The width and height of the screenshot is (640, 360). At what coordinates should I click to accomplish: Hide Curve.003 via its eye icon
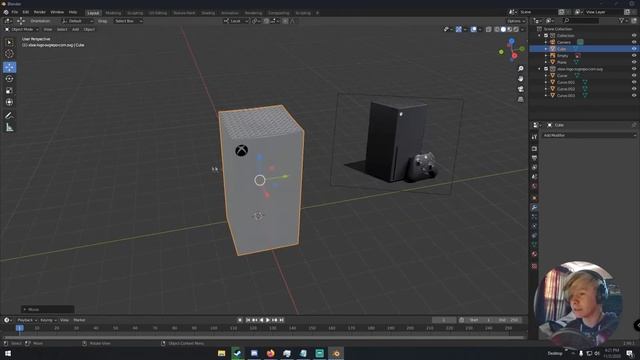point(634,96)
